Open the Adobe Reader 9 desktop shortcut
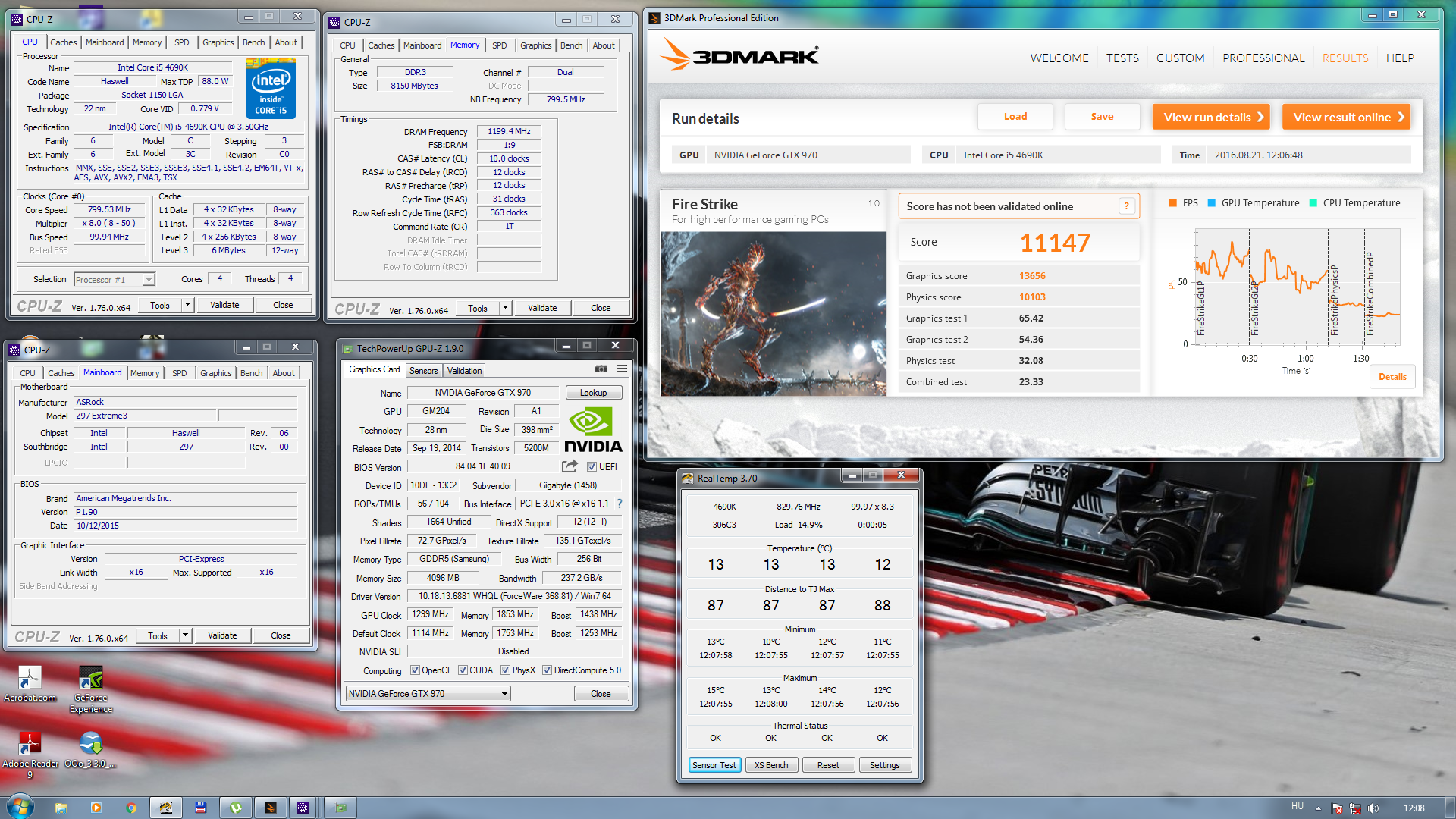Viewport: 1456px width, 819px height. click(30, 755)
